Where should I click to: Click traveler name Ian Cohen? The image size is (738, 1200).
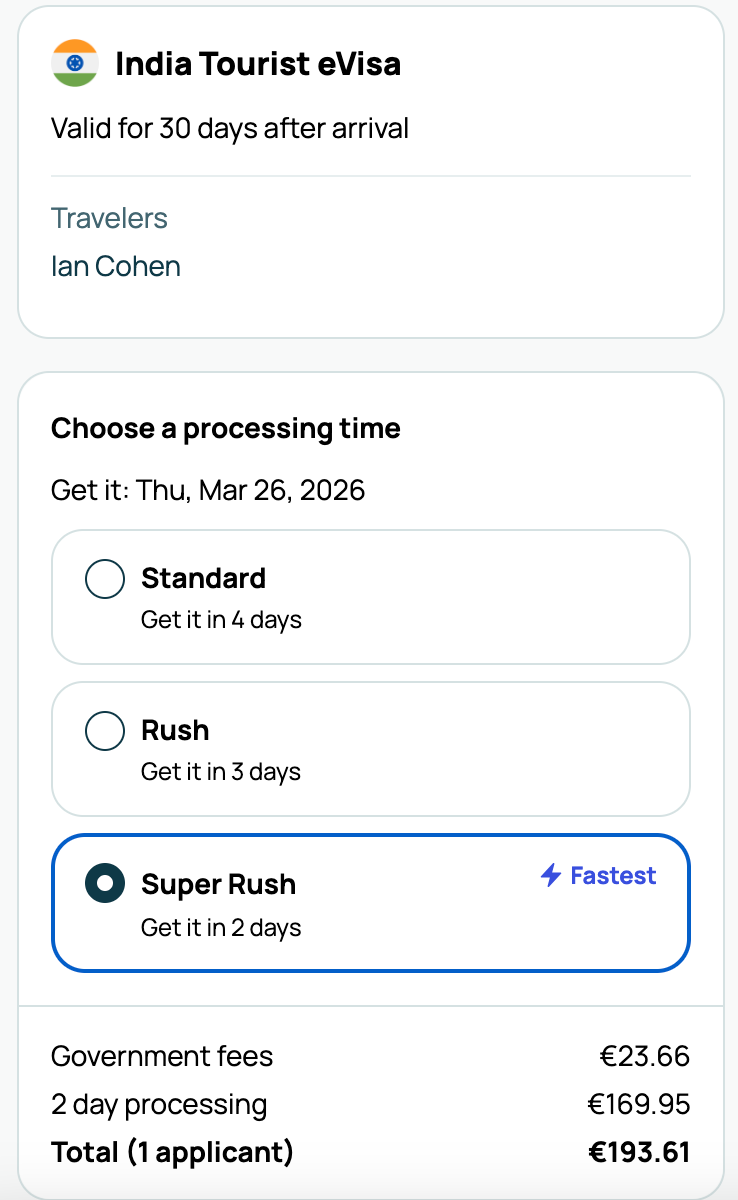(x=115, y=266)
